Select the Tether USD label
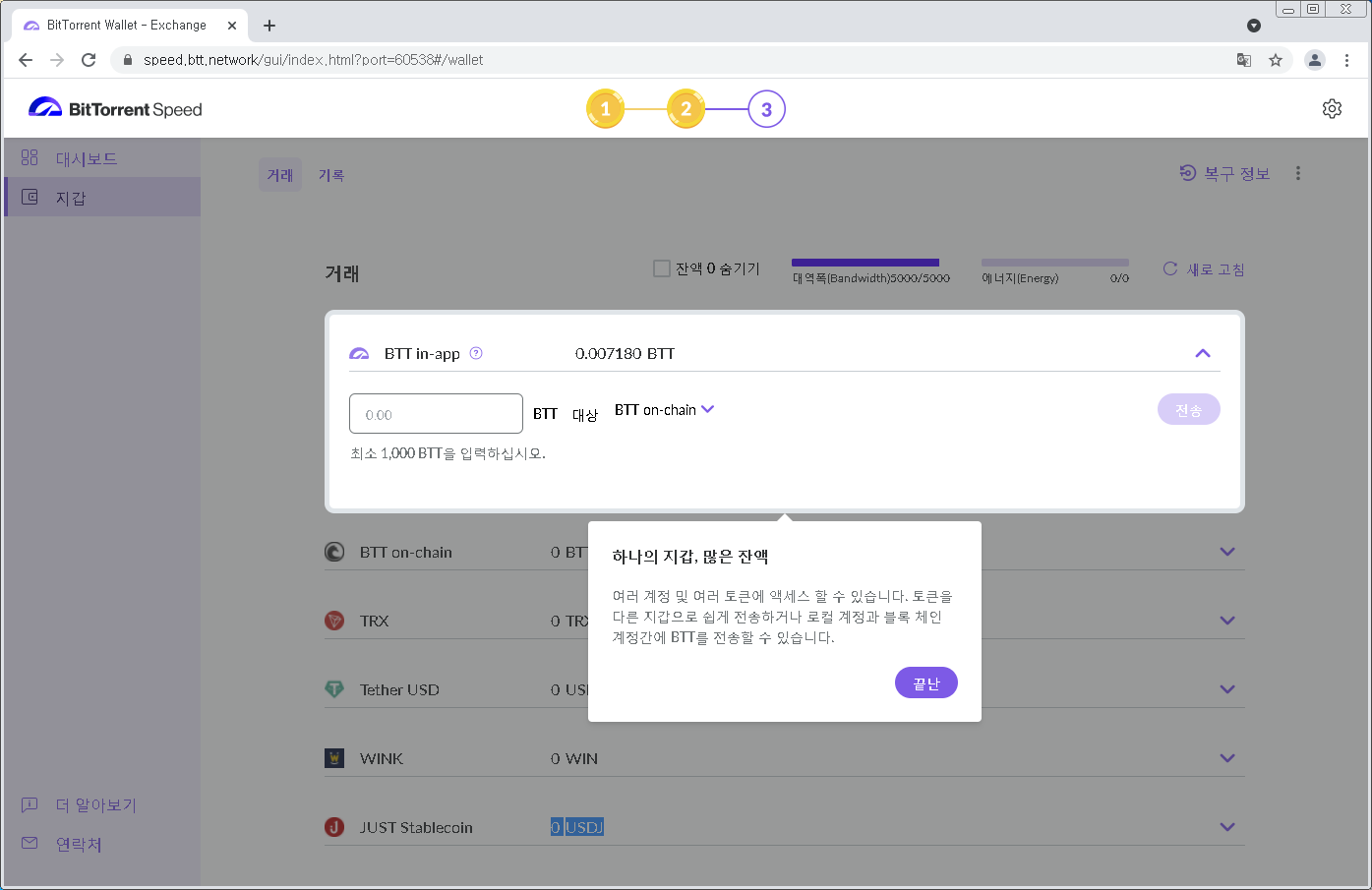1372x890 pixels. pos(399,689)
